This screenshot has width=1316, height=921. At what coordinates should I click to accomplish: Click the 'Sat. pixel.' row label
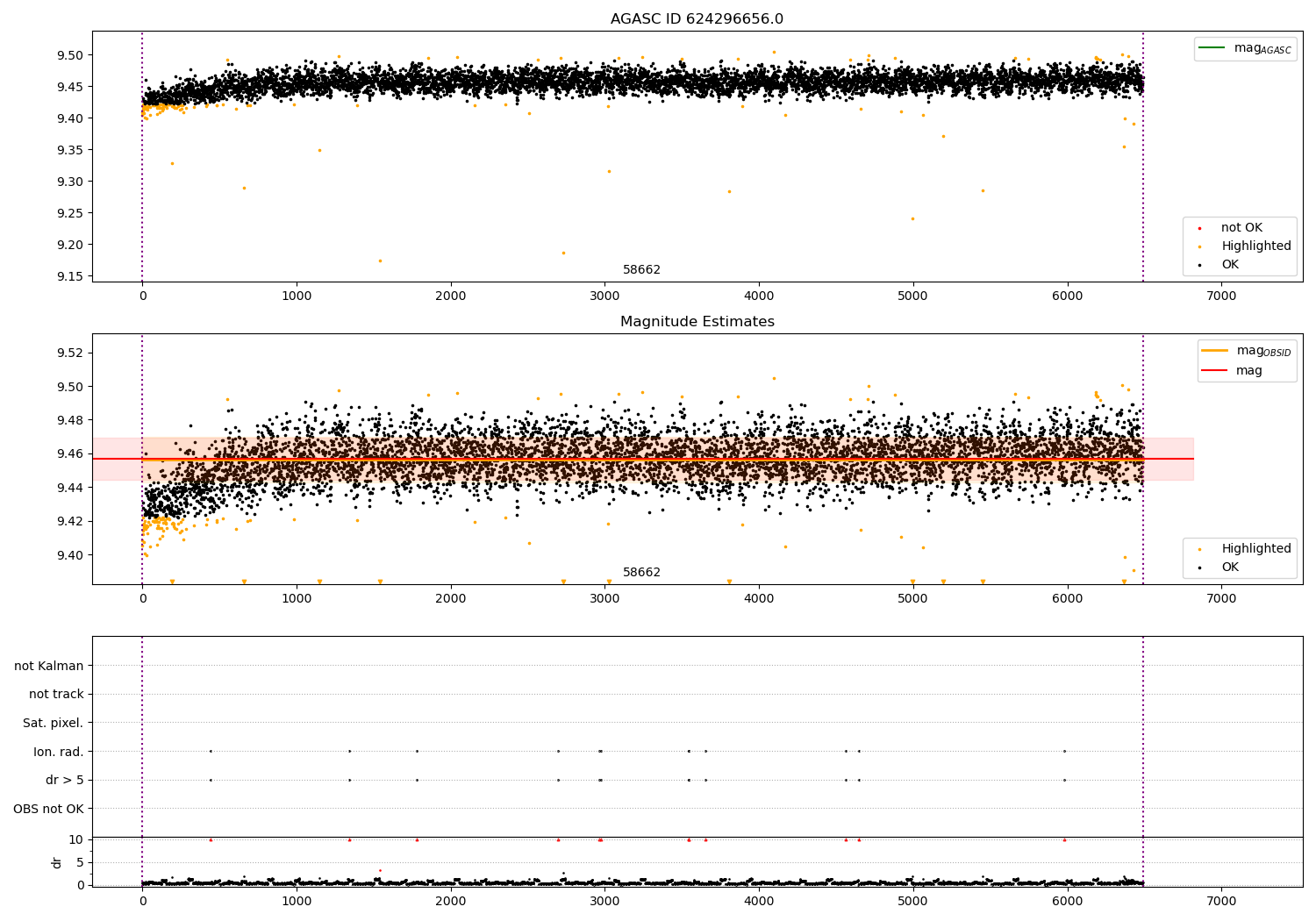pos(54,723)
